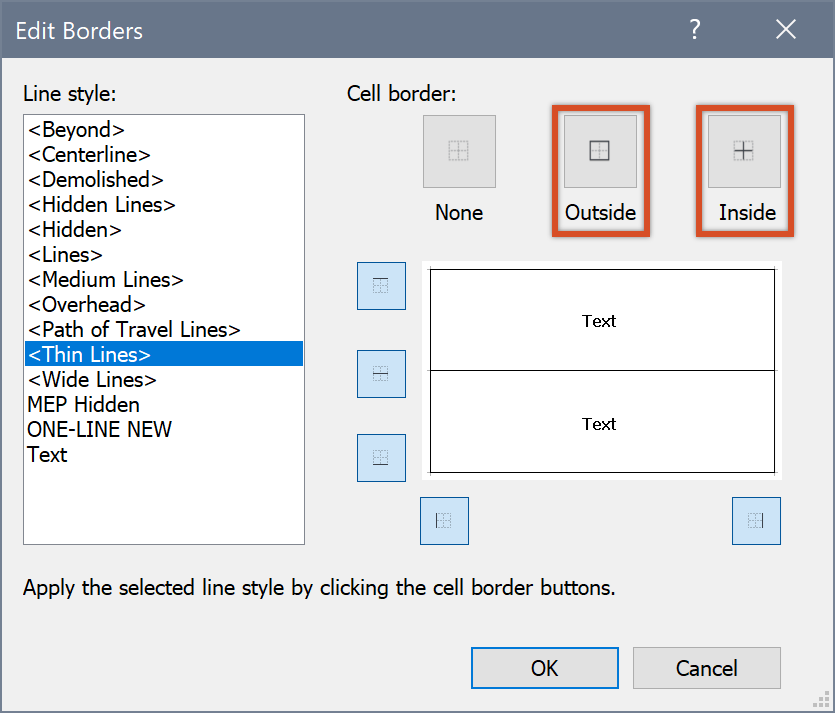Select <Medium Lines> from the list
This screenshot has height=713, width=835.
[x=105, y=279]
